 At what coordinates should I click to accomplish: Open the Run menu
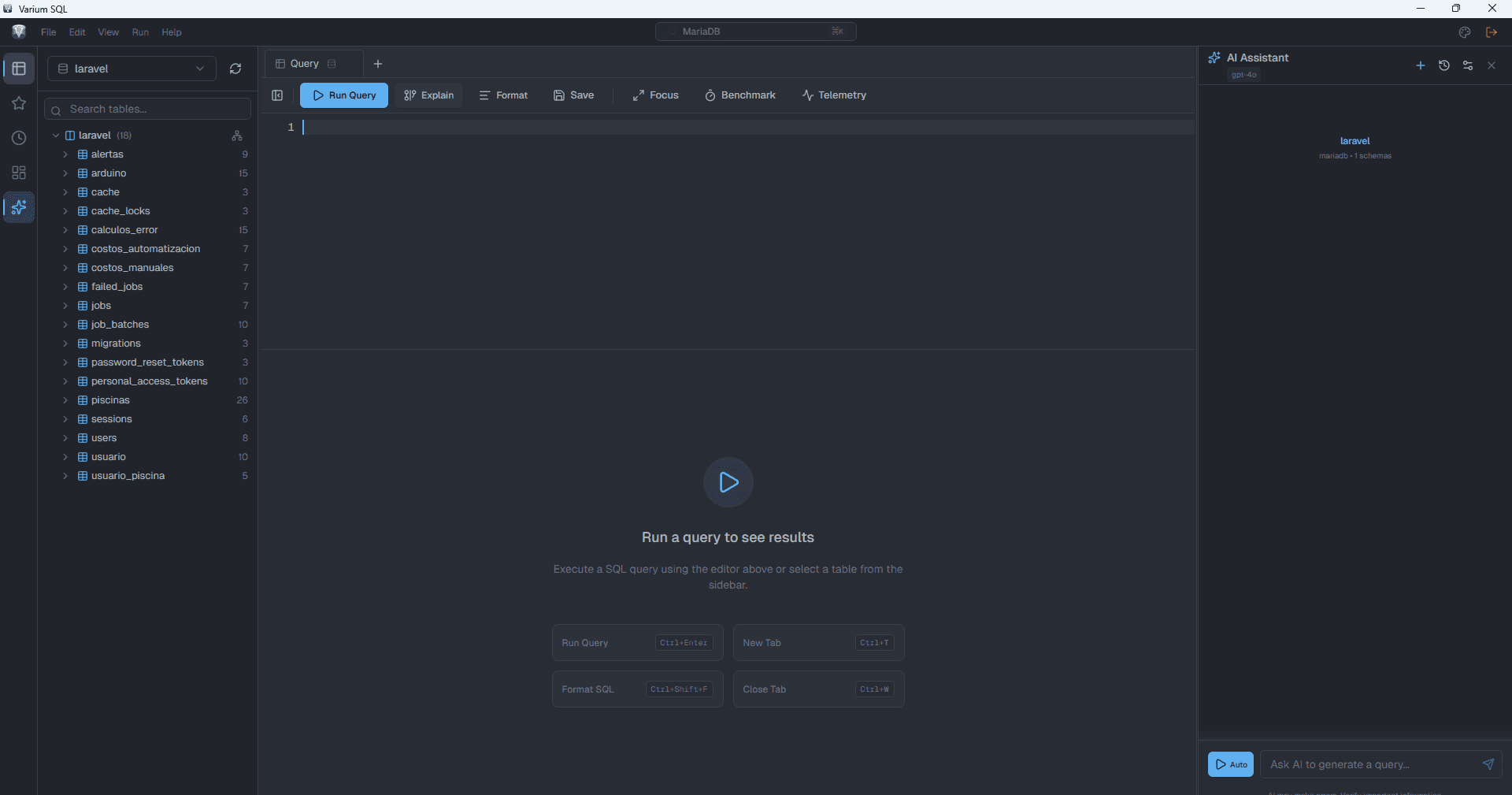coord(140,32)
